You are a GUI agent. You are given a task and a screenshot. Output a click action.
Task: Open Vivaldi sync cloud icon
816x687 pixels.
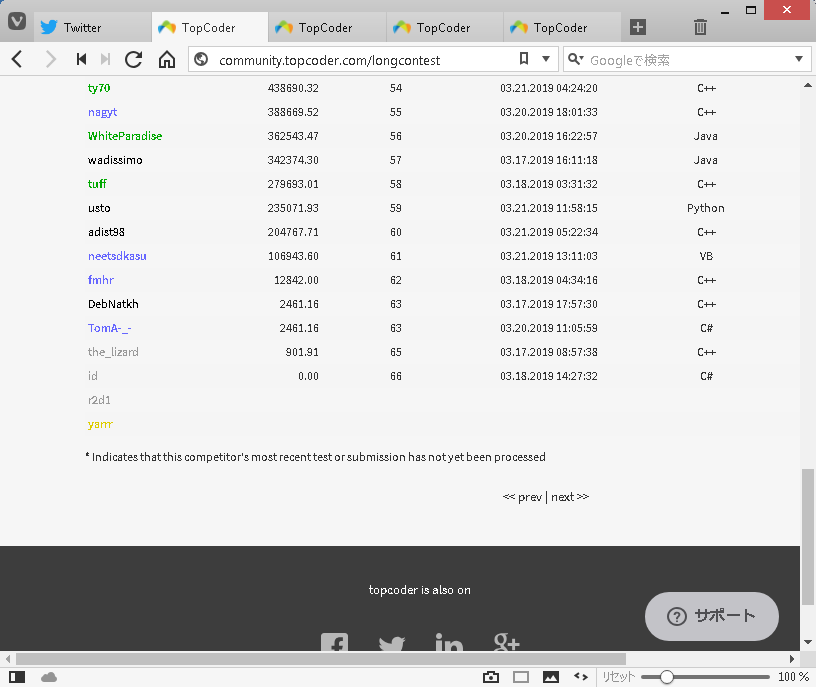point(49,677)
